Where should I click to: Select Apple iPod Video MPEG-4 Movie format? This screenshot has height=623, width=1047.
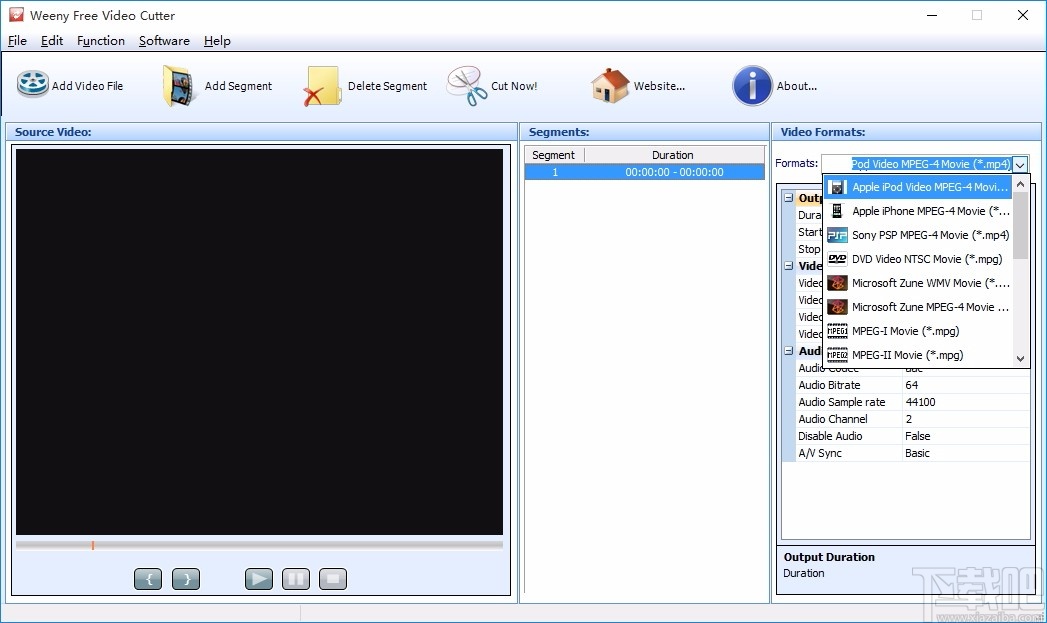(x=918, y=187)
